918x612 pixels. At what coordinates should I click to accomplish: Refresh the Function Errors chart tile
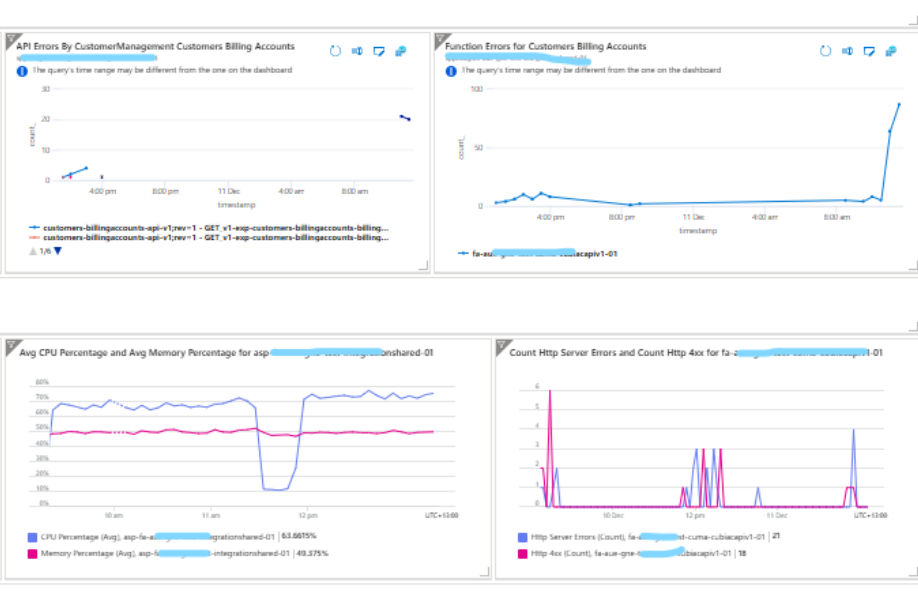[x=824, y=49]
